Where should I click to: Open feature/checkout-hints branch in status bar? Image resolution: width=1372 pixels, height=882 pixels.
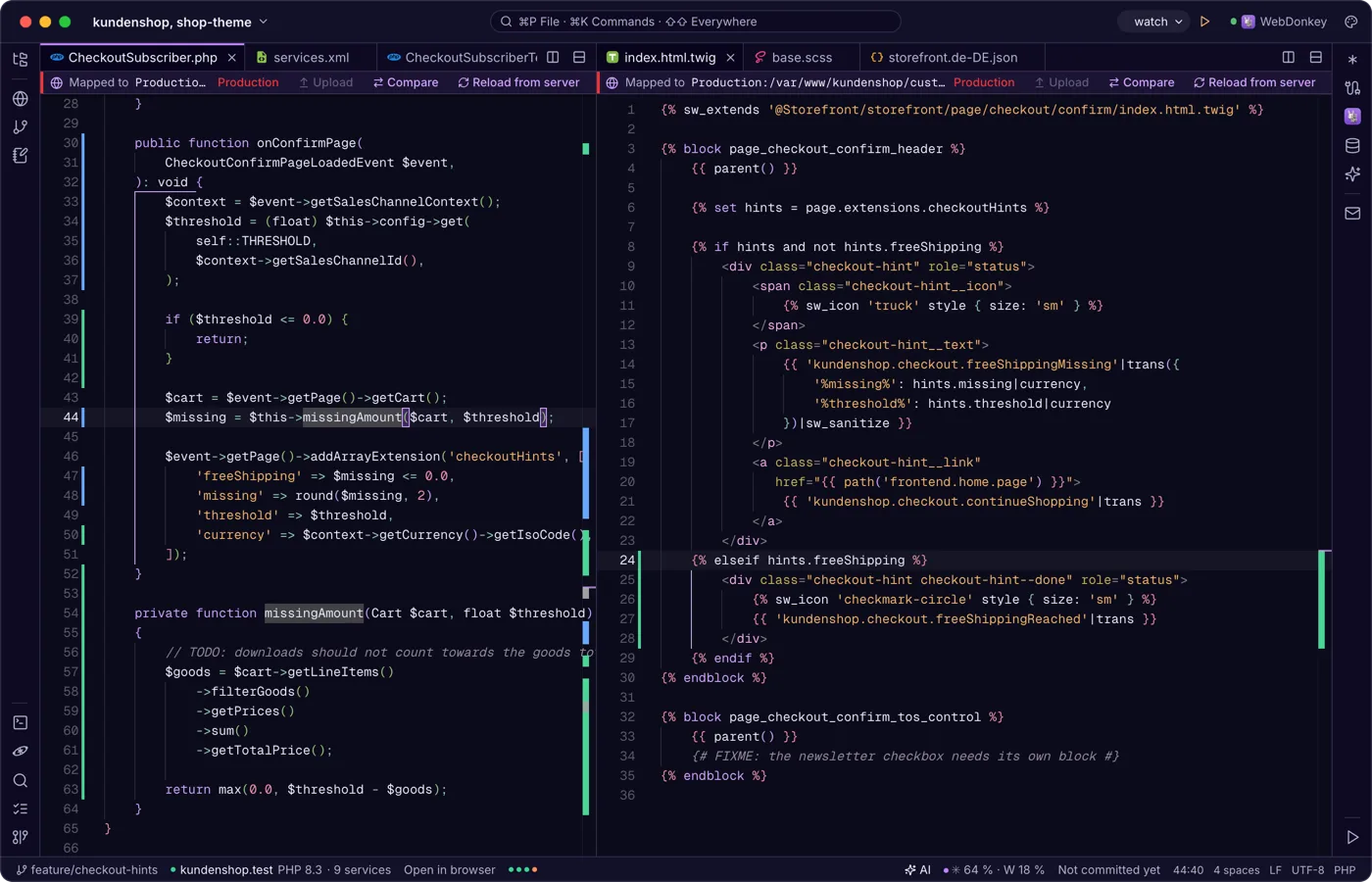click(x=87, y=870)
